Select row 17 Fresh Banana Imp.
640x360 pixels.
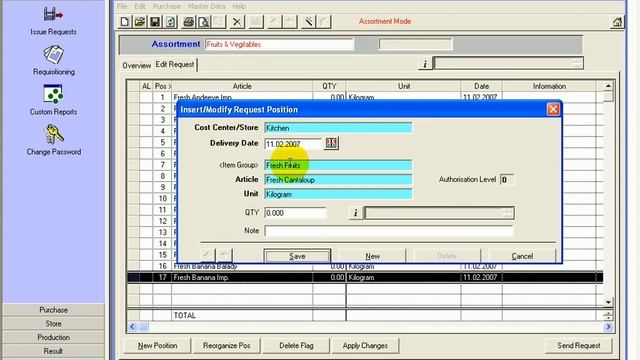point(365,278)
